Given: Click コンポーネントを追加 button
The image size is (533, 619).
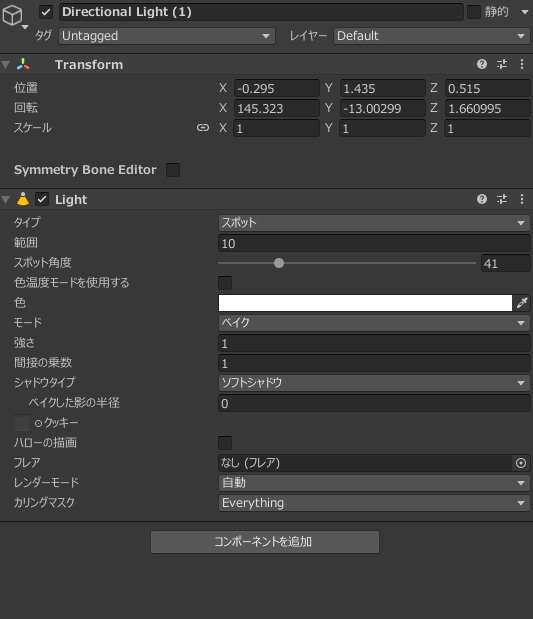Looking at the screenshot, I should pyautogui.click(x=265, y=542).
